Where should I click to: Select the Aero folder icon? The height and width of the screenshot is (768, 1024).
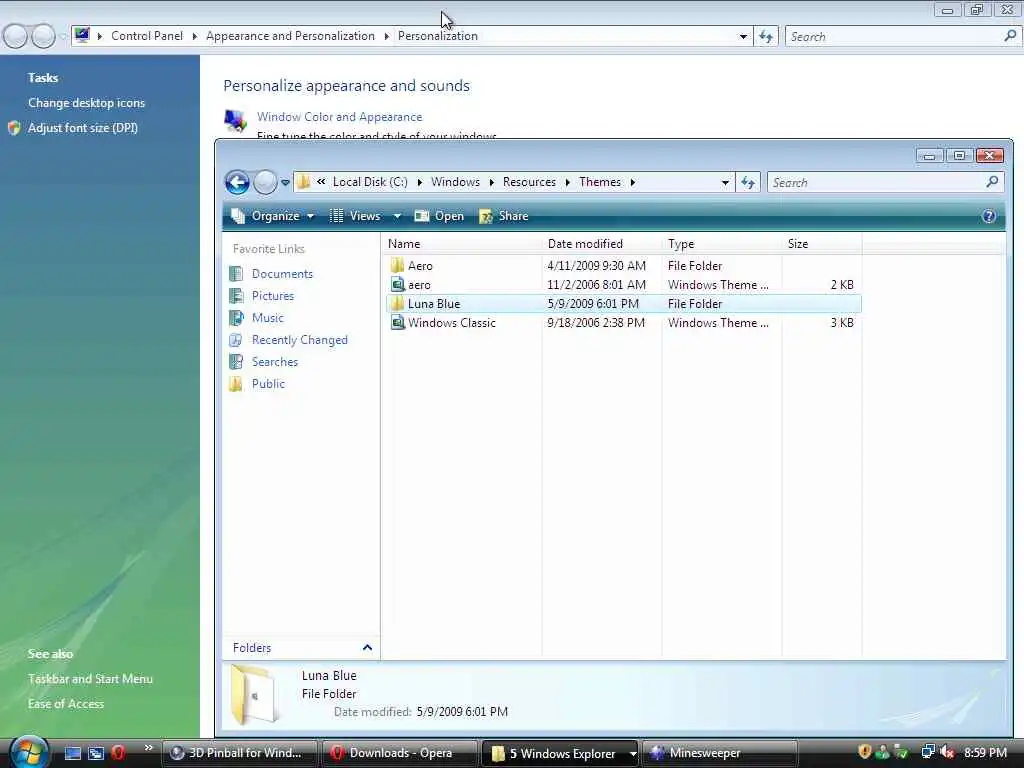(397, 265)
